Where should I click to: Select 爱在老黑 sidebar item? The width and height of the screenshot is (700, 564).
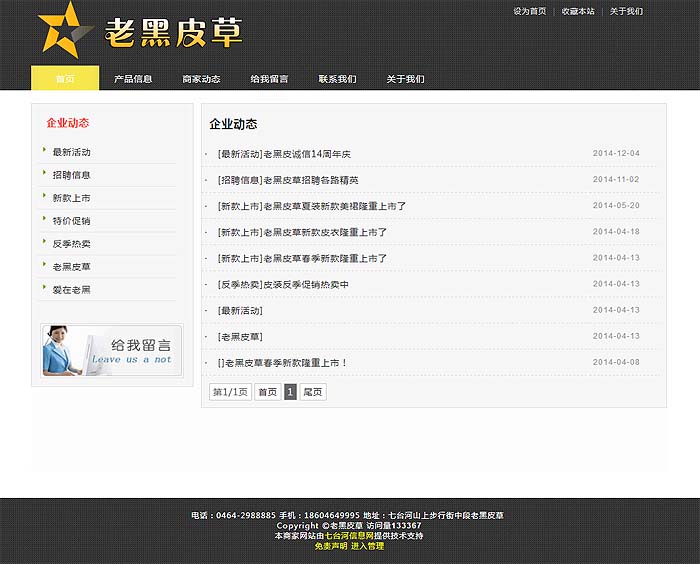72,290
